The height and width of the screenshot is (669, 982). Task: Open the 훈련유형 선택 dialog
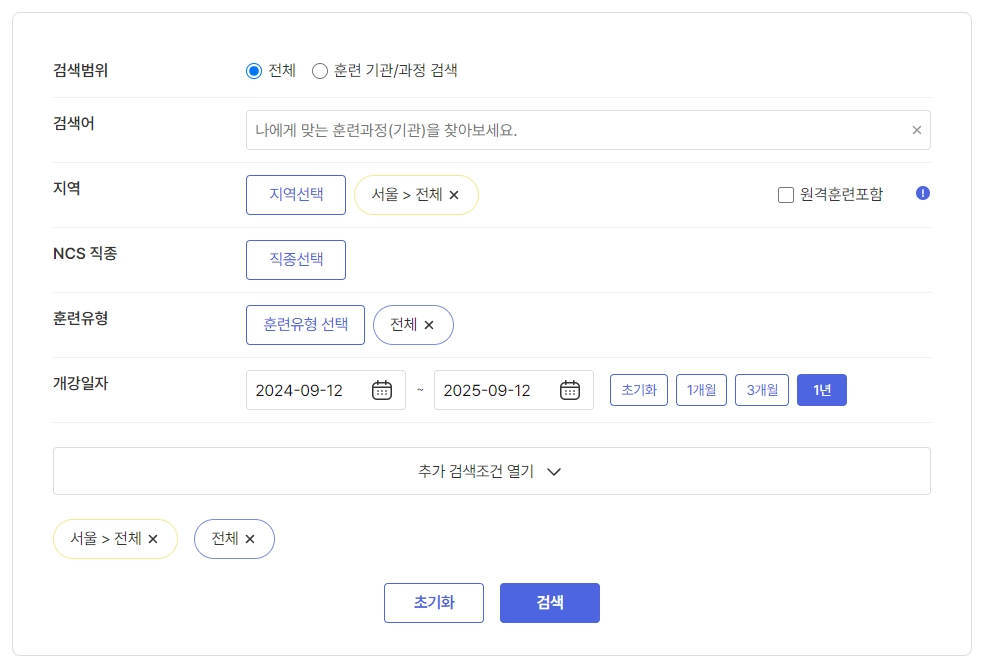coord(305,324)
